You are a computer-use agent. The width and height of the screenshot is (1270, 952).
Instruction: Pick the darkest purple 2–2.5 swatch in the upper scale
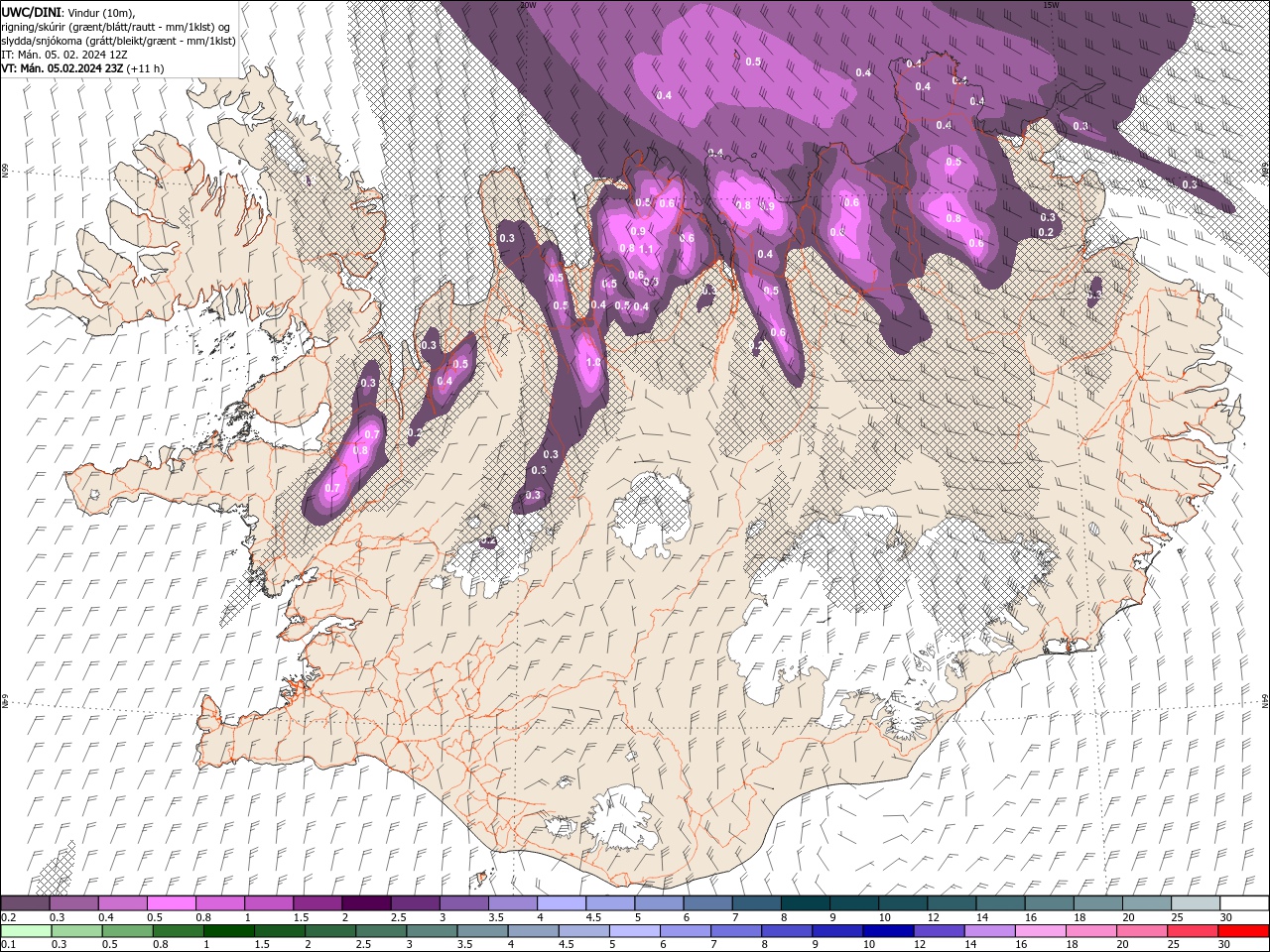365,903
